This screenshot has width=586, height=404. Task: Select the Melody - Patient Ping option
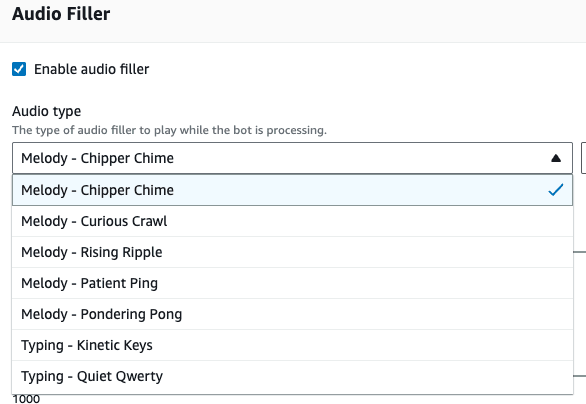[x=292, y=283]
